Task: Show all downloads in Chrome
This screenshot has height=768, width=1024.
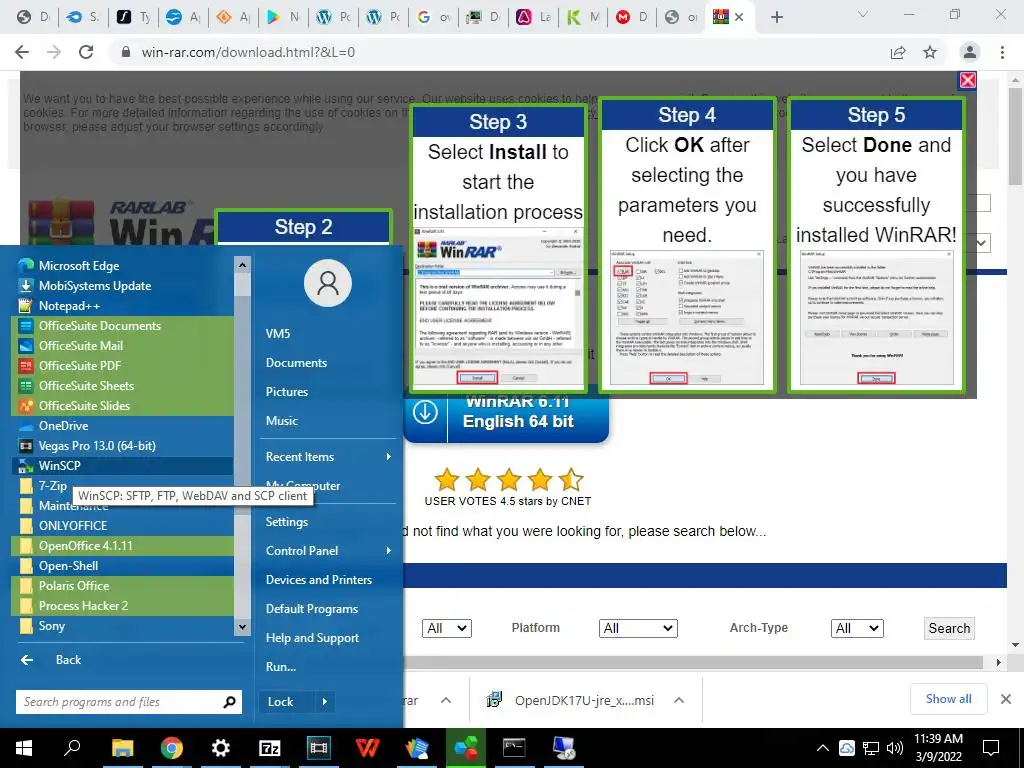Action: (948, 699)
